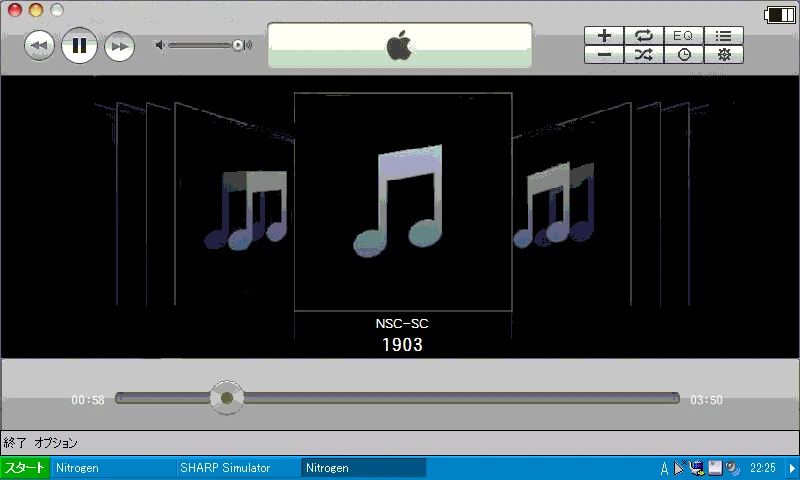Viewport: 800px width, 480px height.
Task: Switch to the first Nitrogen taskbar item
Action: (114, 468)
